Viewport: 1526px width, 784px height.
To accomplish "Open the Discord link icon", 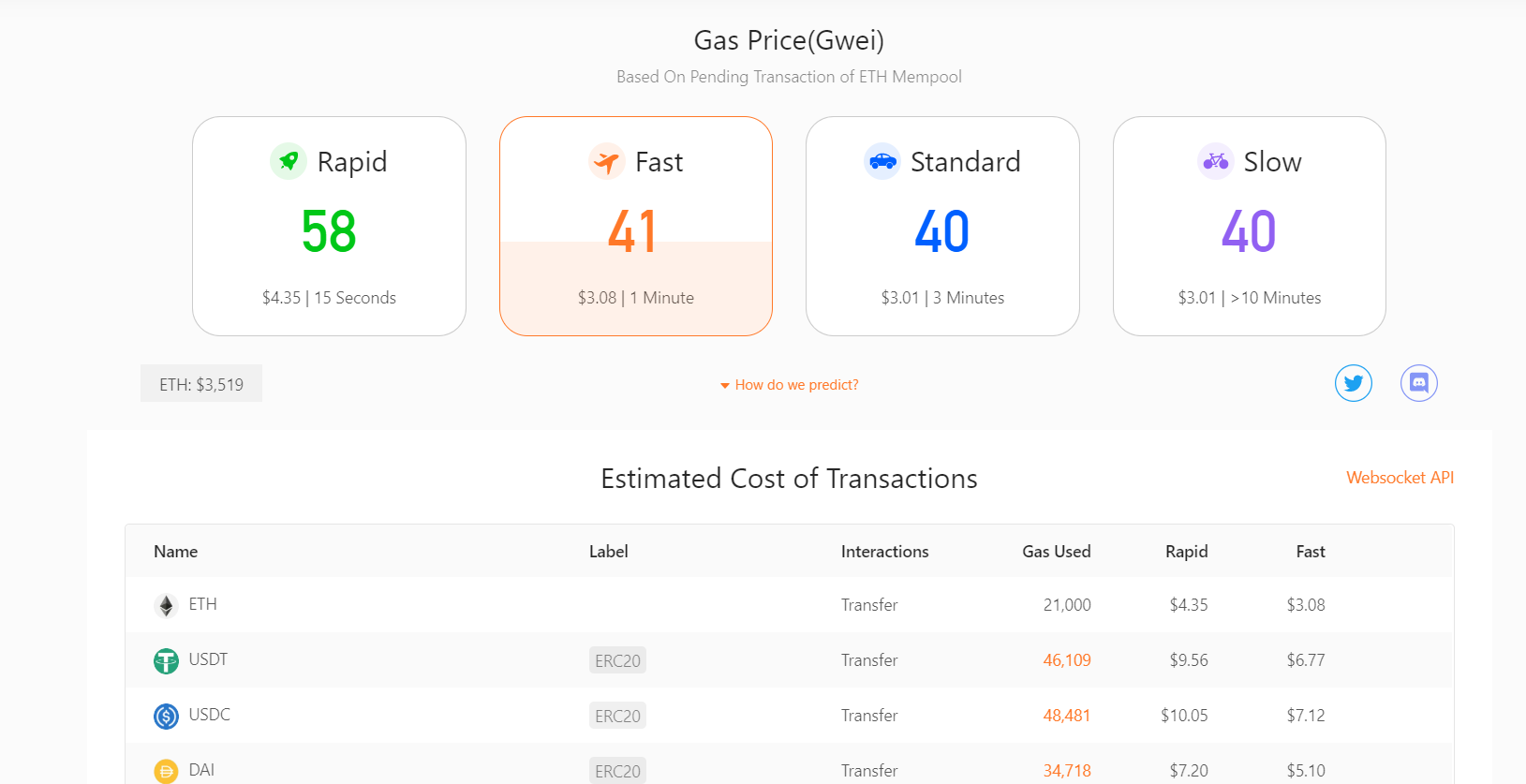I will (x=1419, y=383).
